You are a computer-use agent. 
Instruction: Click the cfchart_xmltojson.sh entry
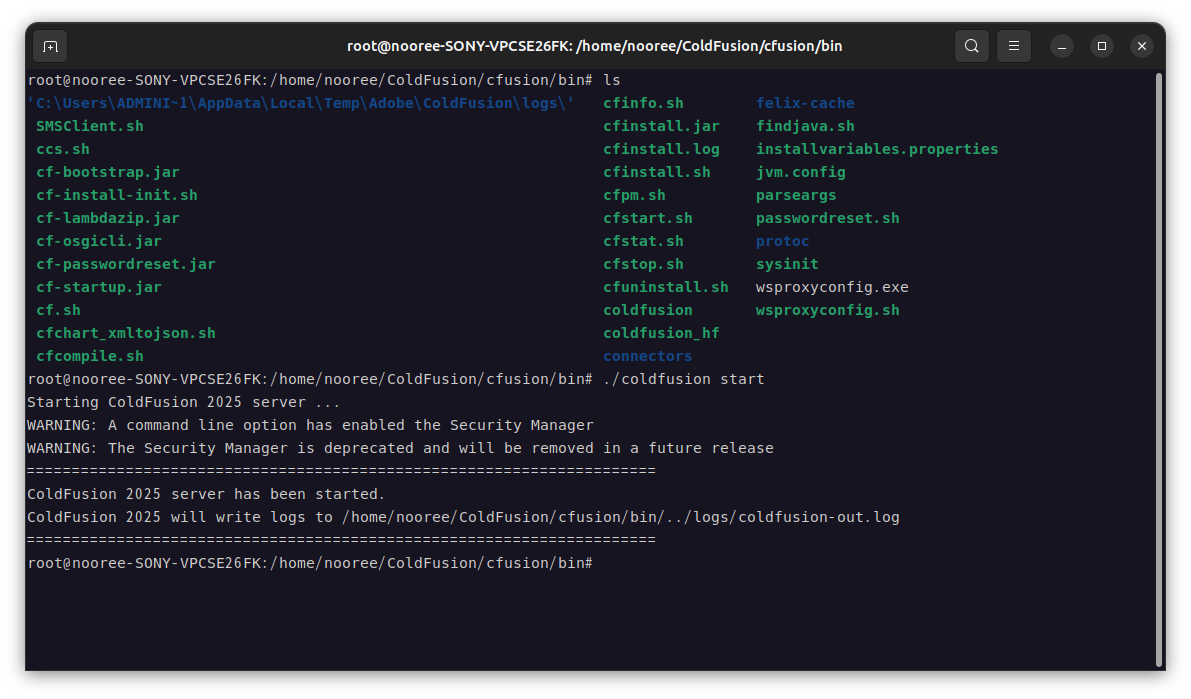point(126,333)
